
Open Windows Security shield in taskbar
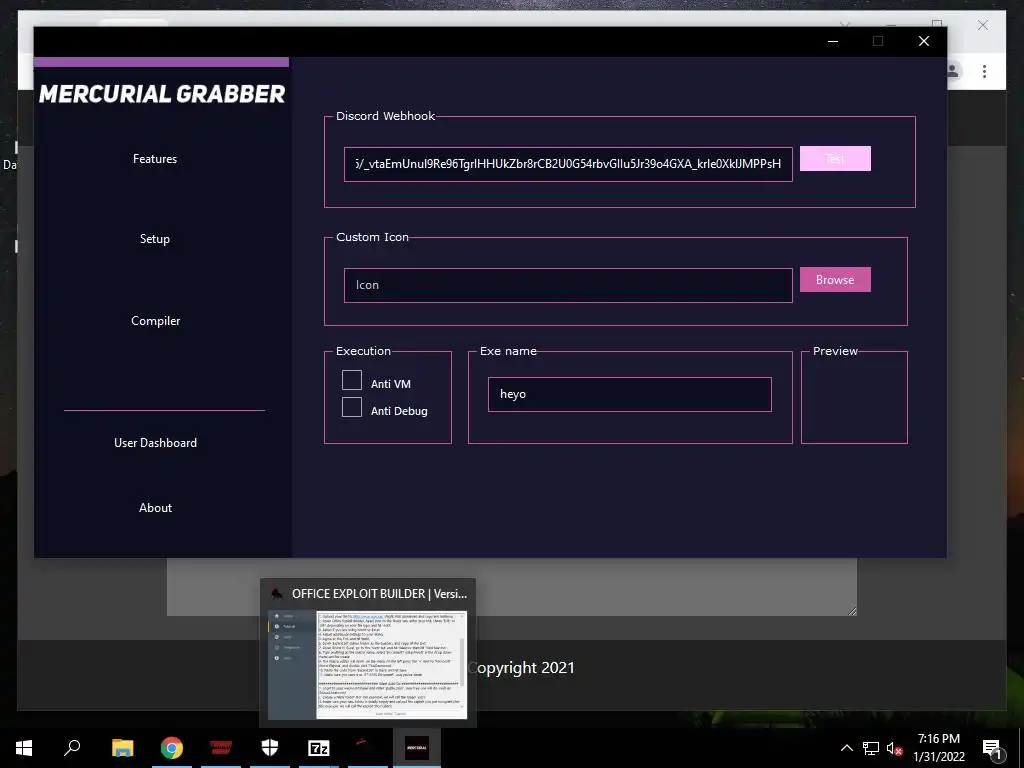[x=270, y=748]
